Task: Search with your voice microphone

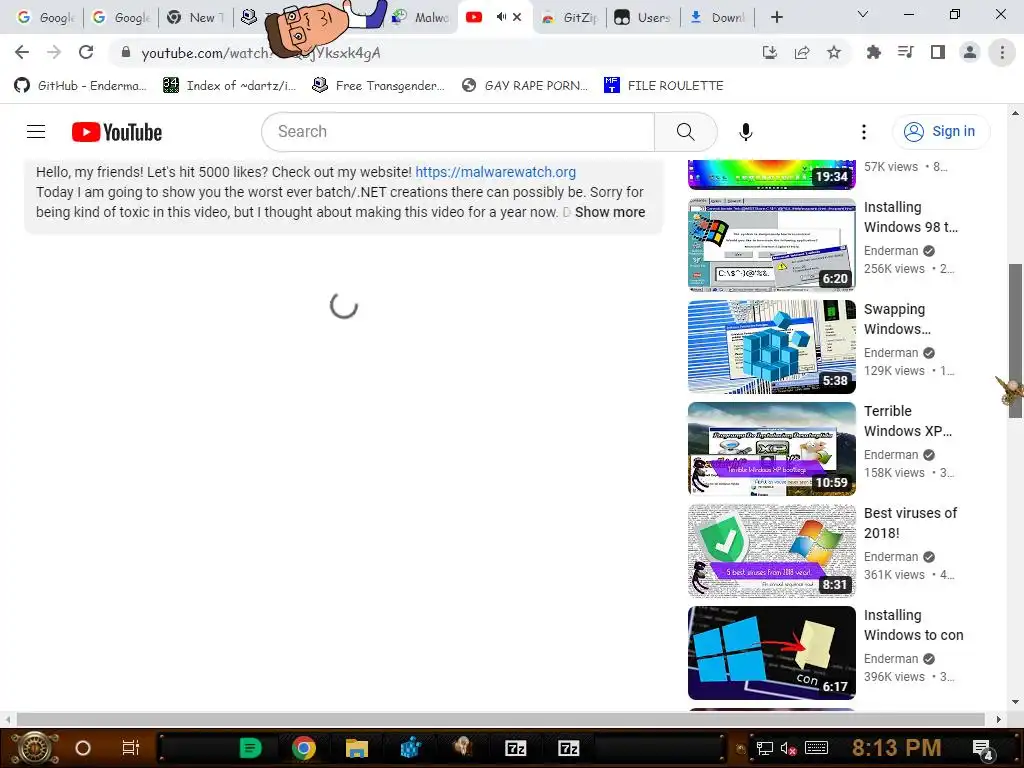Action: coord(745,132)
